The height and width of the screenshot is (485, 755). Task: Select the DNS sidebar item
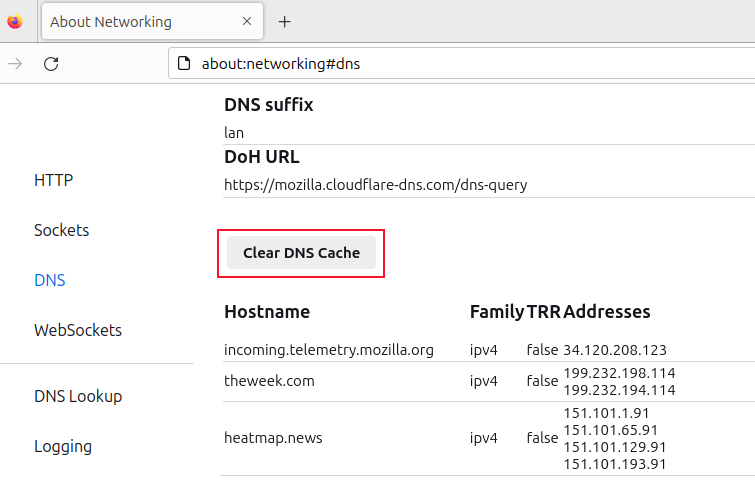pyautogui.click(x=50, y=280)
